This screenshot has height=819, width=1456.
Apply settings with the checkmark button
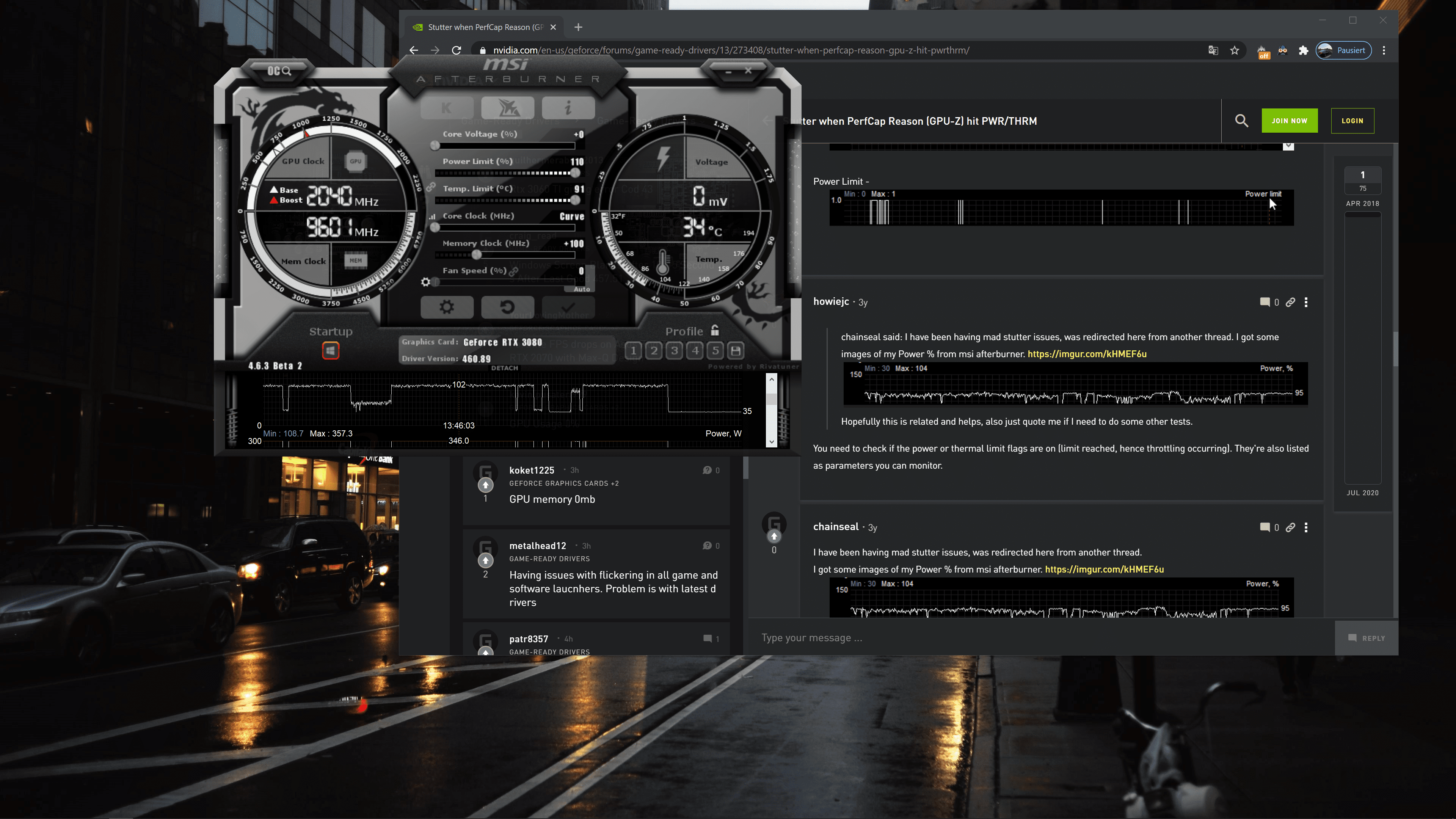pyautogui.click(x=568, y=307)
